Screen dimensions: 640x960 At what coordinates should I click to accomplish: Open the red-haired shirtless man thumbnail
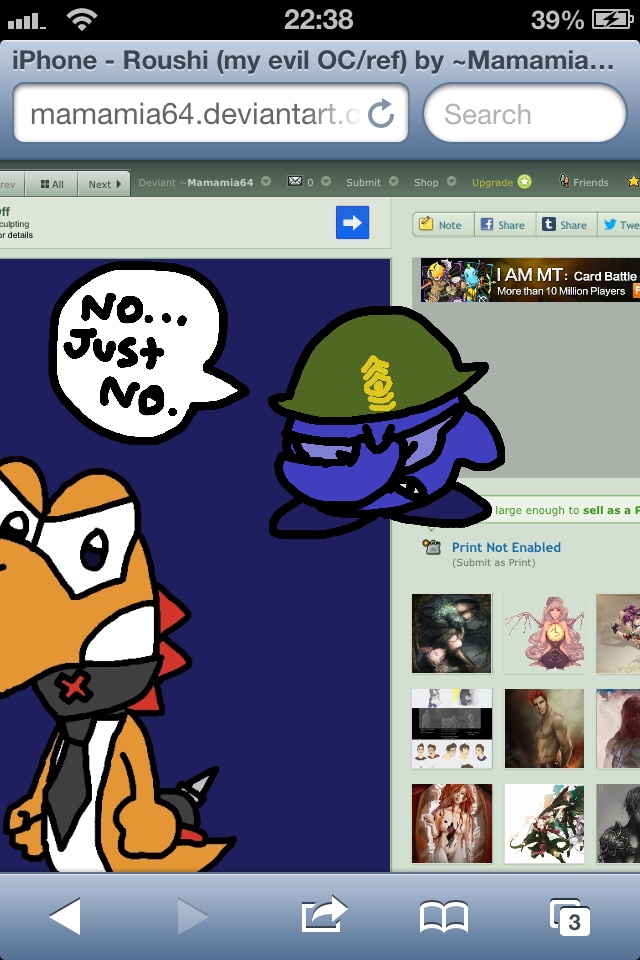click(544, 729)
